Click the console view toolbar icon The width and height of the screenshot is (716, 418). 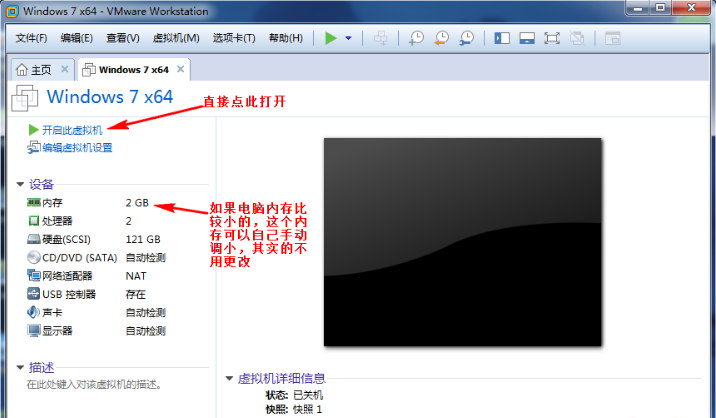tap(612, 38)
